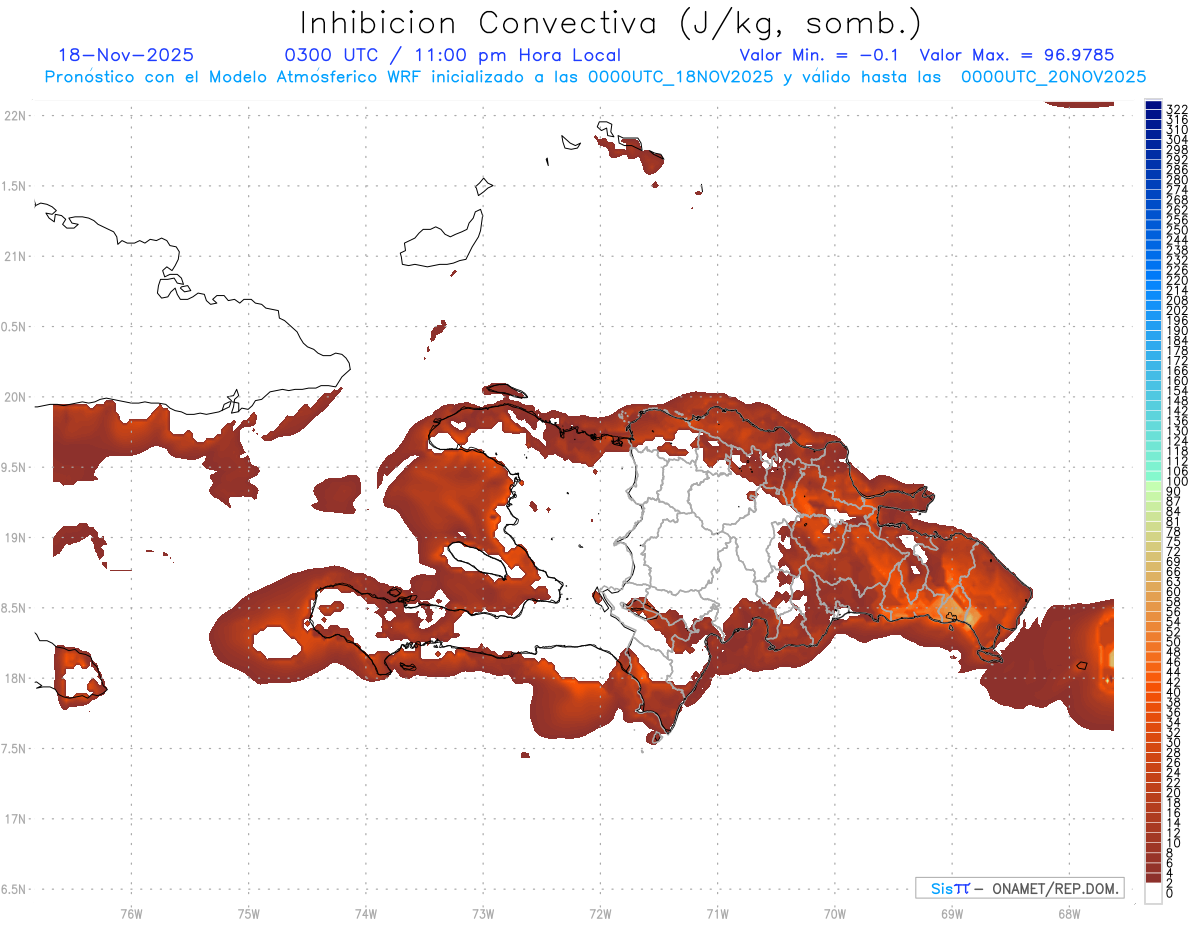
Task: Click colorbar value label '160'
Action: pyautogui.click(x=1177, y=381)
